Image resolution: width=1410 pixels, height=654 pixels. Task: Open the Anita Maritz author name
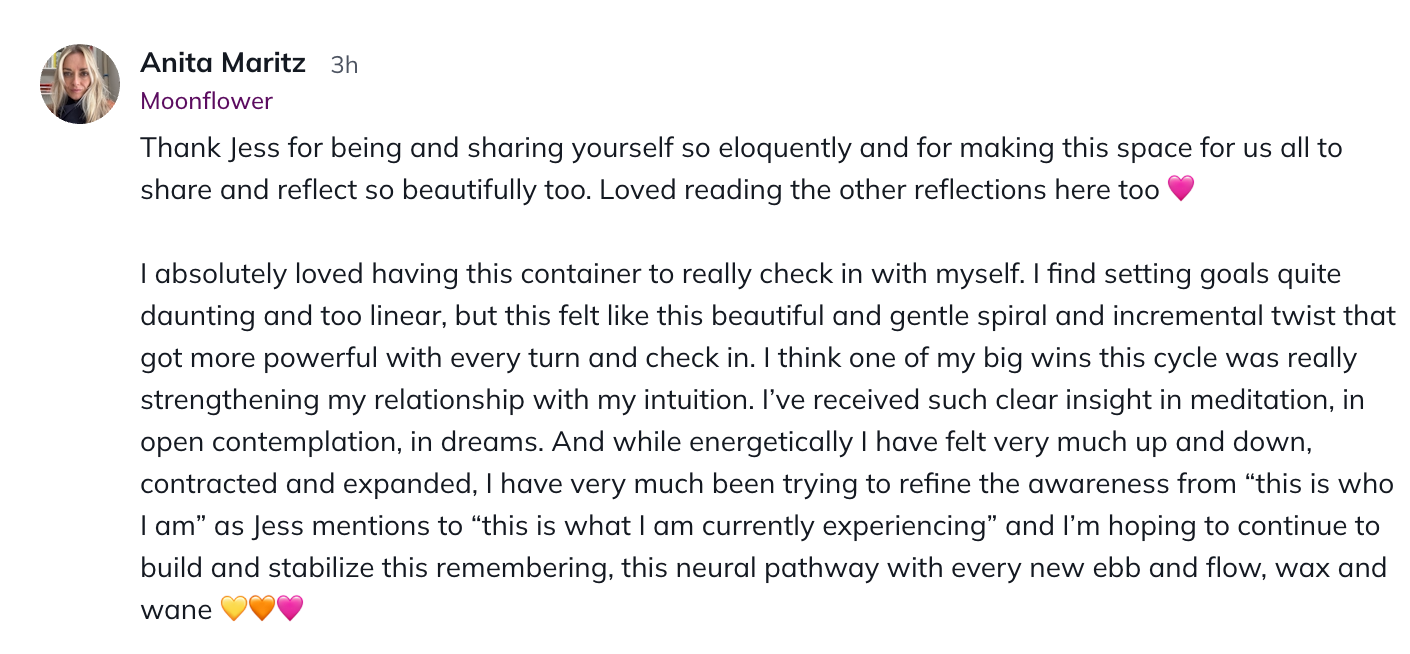tap(223, 63)
